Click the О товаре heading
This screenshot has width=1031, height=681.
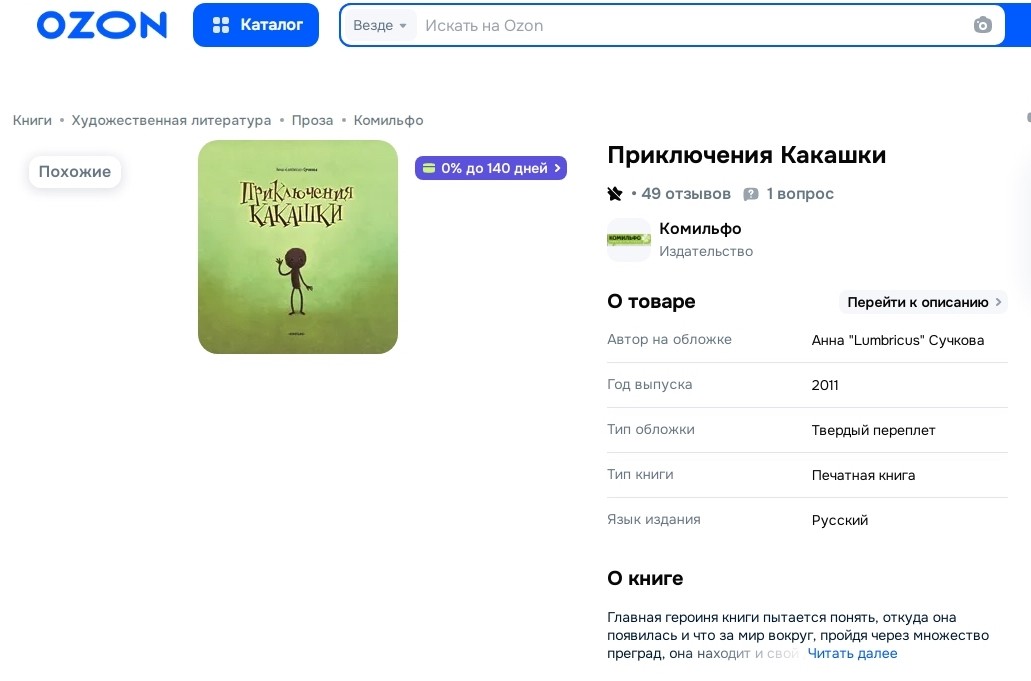tap(651, 301)
